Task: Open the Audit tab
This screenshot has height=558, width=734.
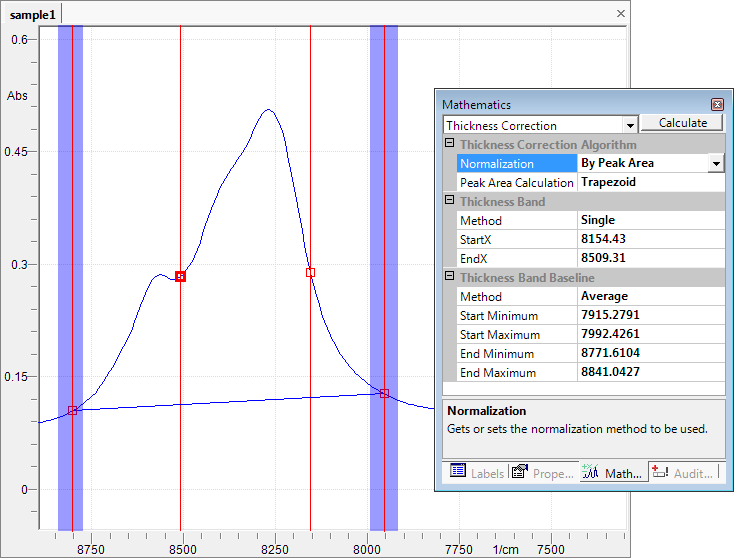Action: [684, 472]
